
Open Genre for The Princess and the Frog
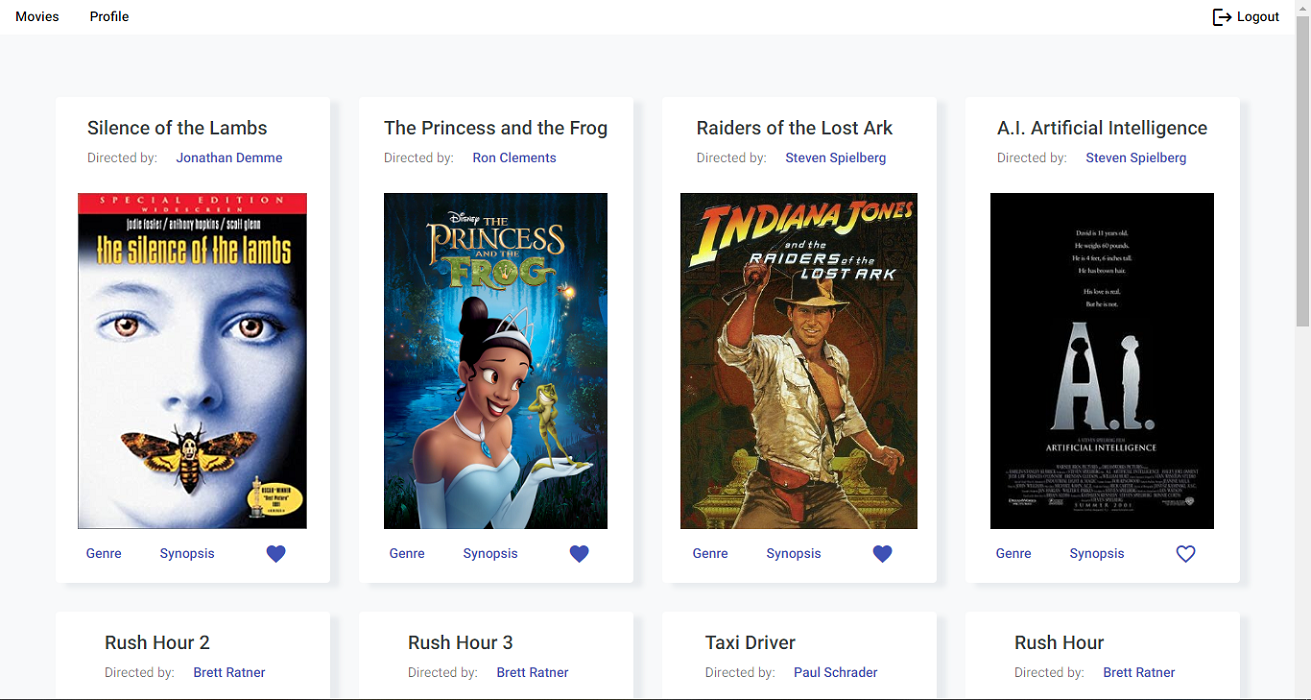coord(407,554)
